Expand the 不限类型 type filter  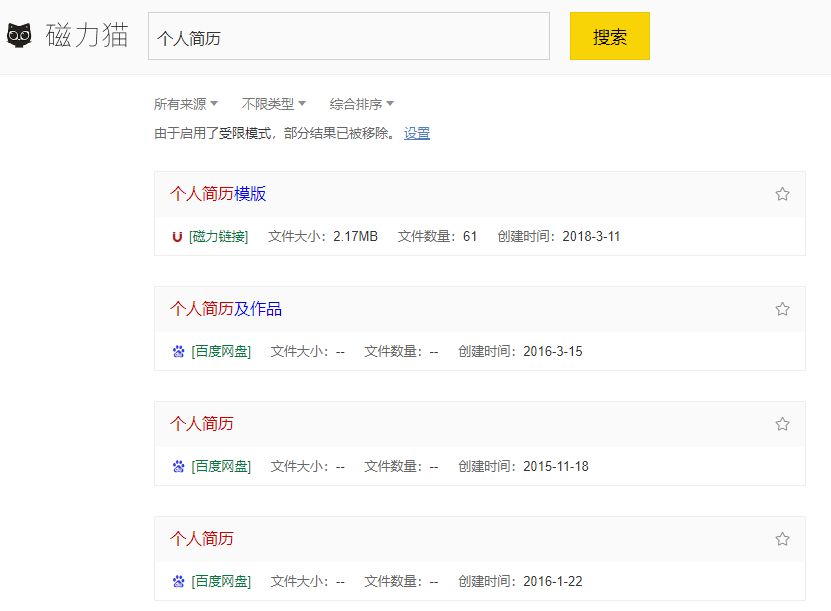[x=273, y=104]
